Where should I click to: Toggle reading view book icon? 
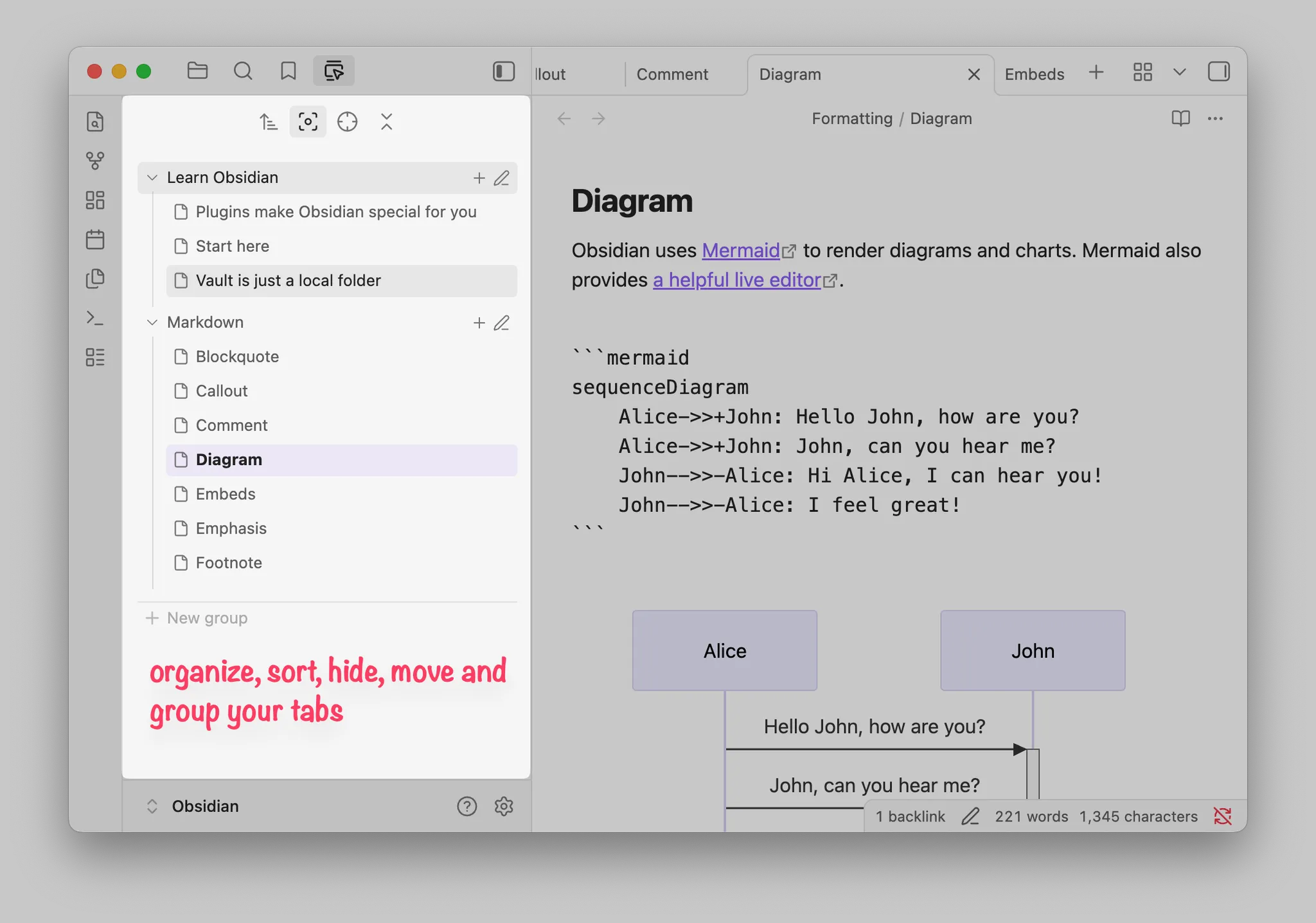click(1180, 119)
